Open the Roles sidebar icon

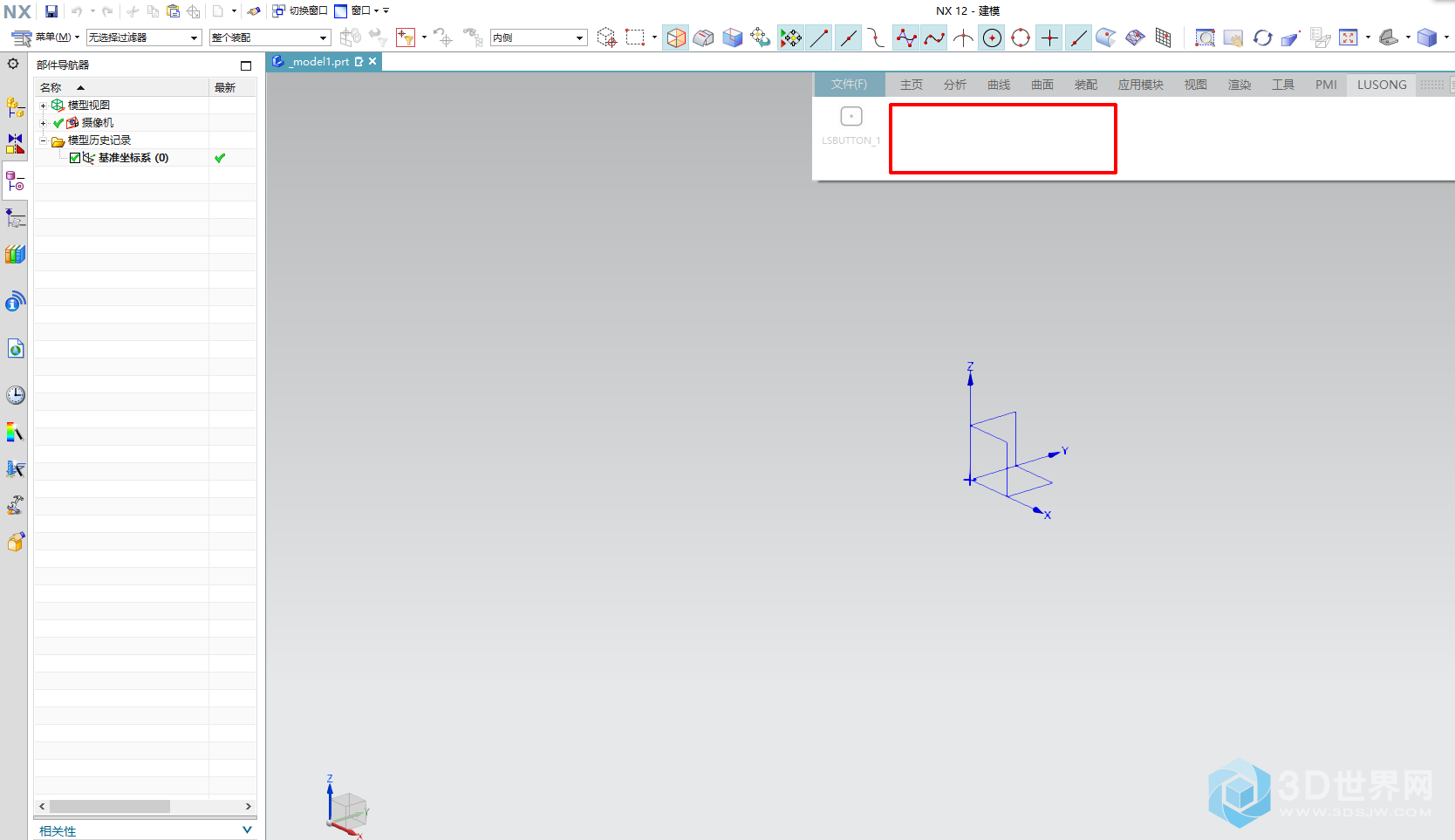point(16,505)
